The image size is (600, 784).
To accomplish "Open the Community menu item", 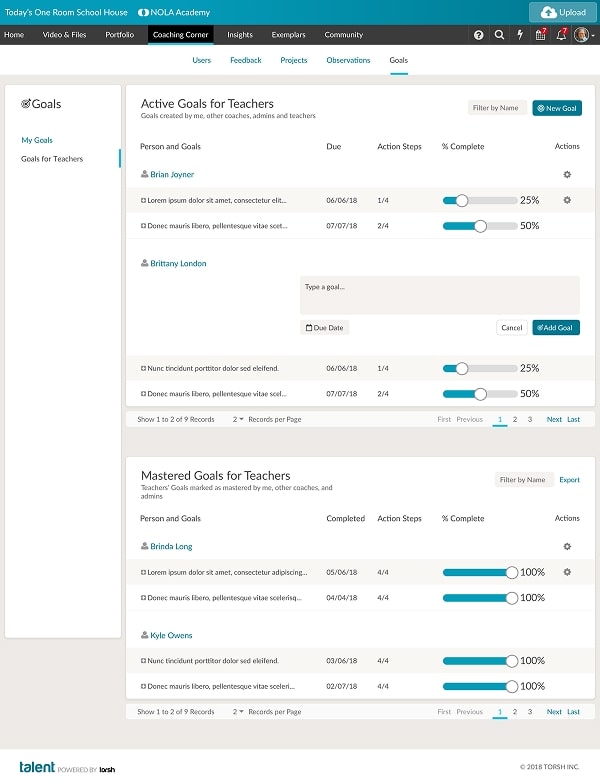I will click(x=344, y=35).
